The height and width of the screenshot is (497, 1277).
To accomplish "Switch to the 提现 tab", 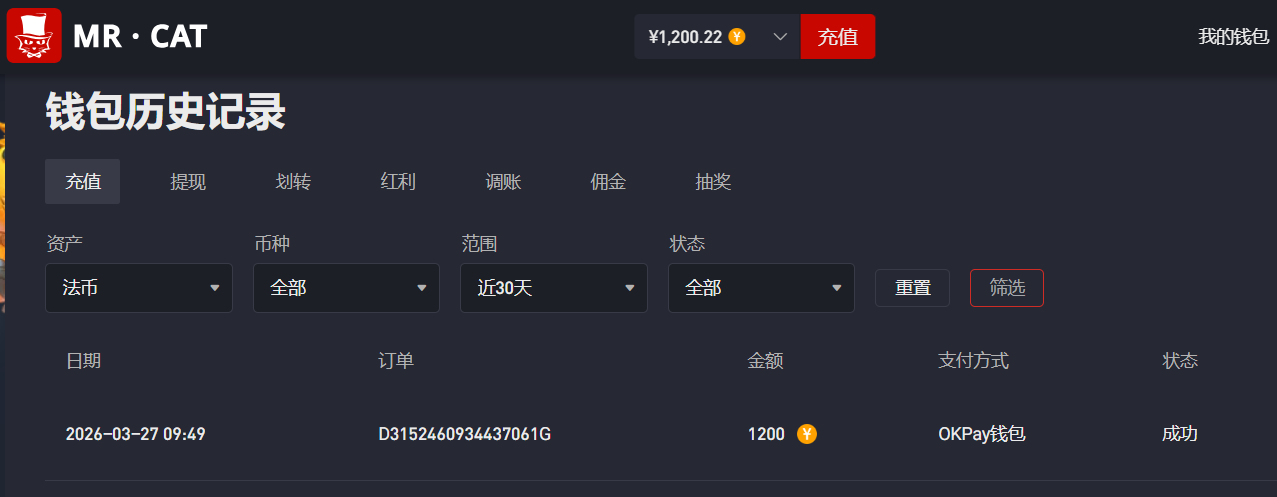I will click(x=188, y=182).
